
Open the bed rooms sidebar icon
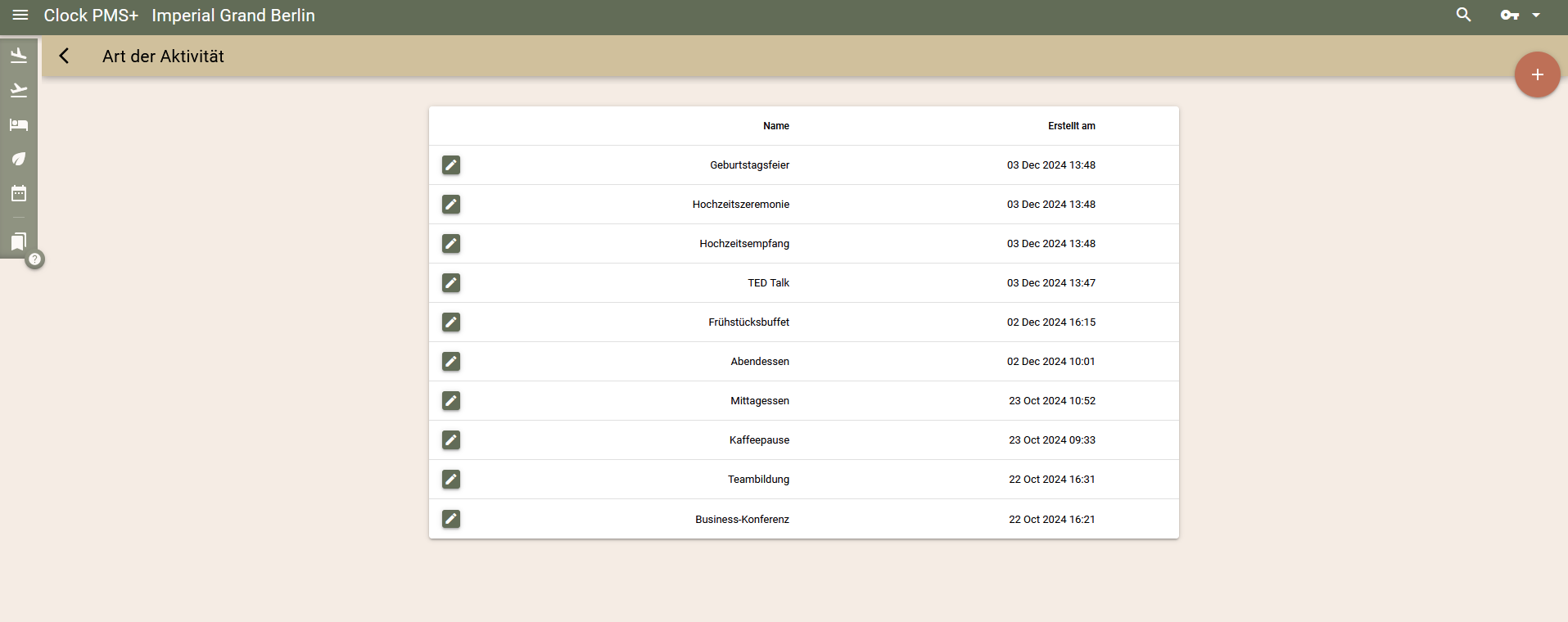tap(19, 124)
